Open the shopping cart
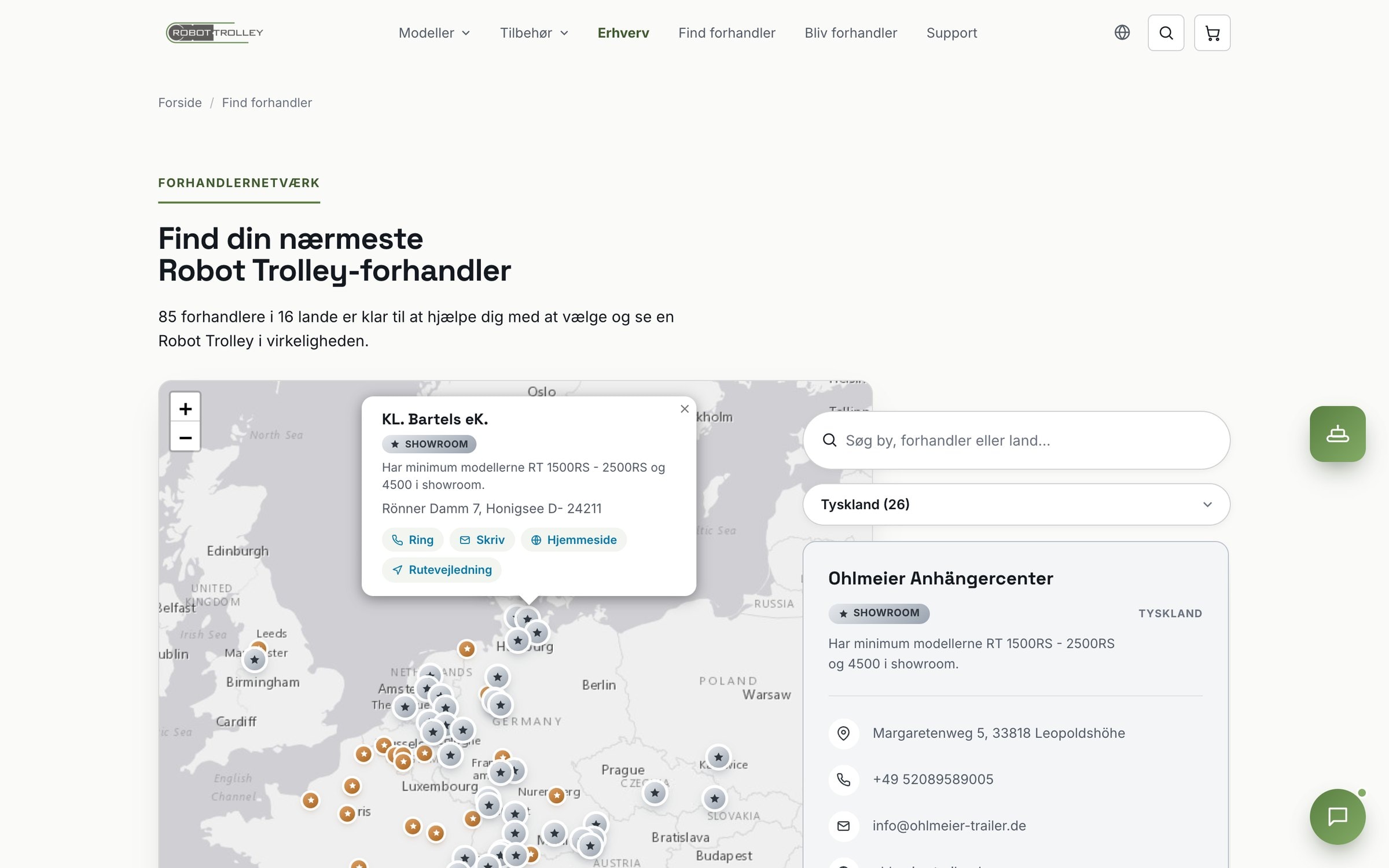Screen dimensions: 1389x868 [1212, 33]
